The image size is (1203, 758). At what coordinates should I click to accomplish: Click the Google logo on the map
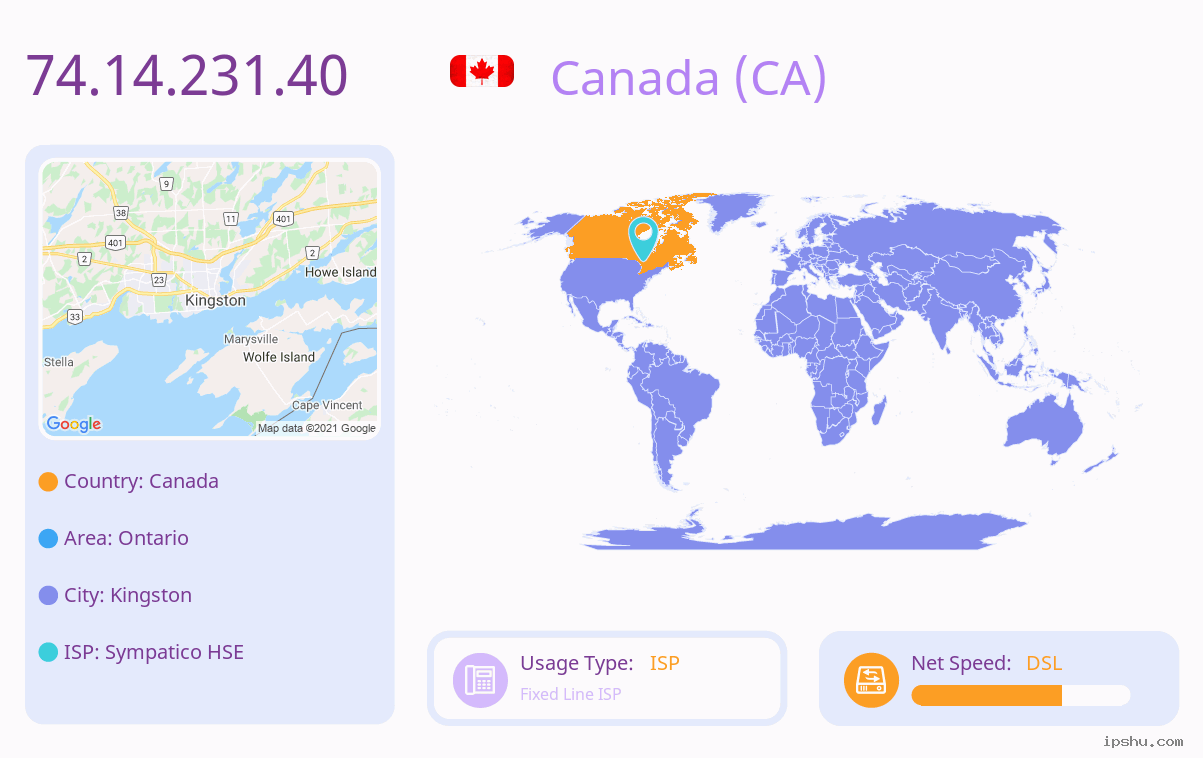pos(74,424)
